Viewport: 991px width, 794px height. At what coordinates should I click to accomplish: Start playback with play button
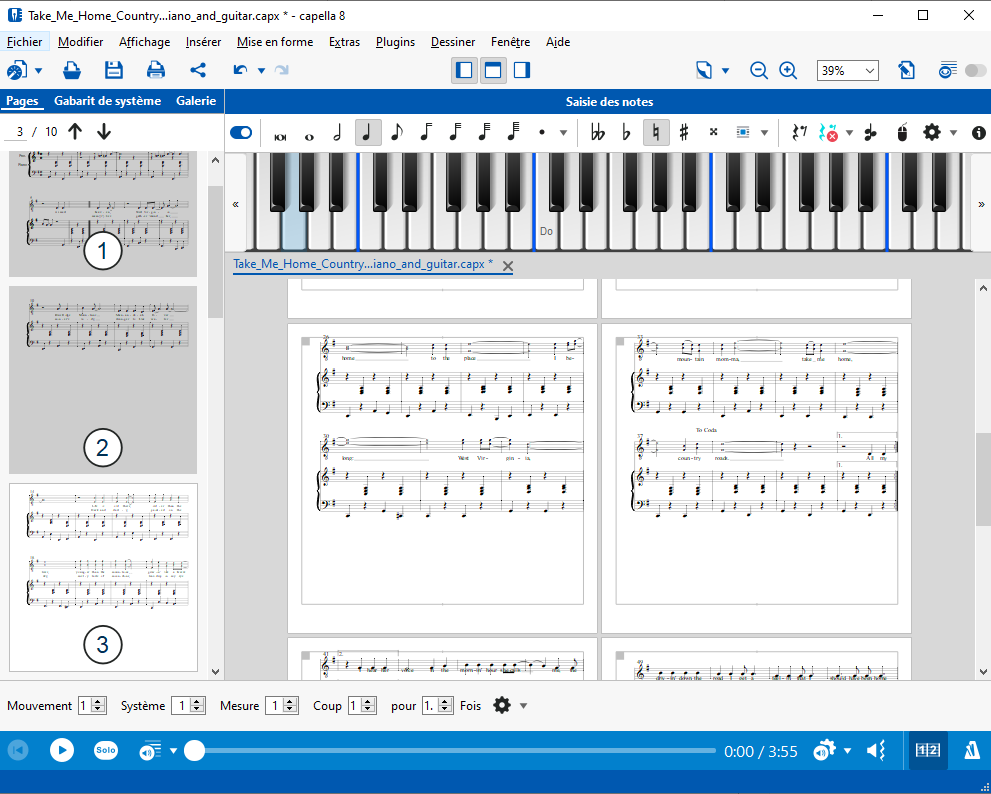(62, 750)
